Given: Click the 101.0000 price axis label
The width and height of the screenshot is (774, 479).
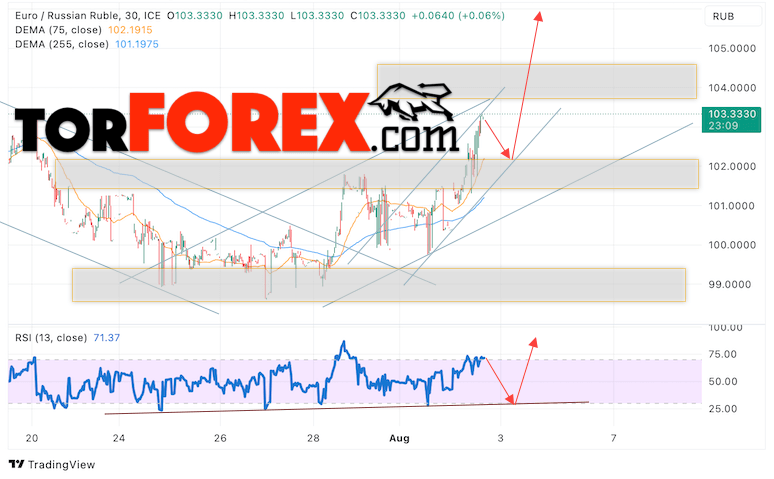Looking at the screenshot, I should point(732,206).
